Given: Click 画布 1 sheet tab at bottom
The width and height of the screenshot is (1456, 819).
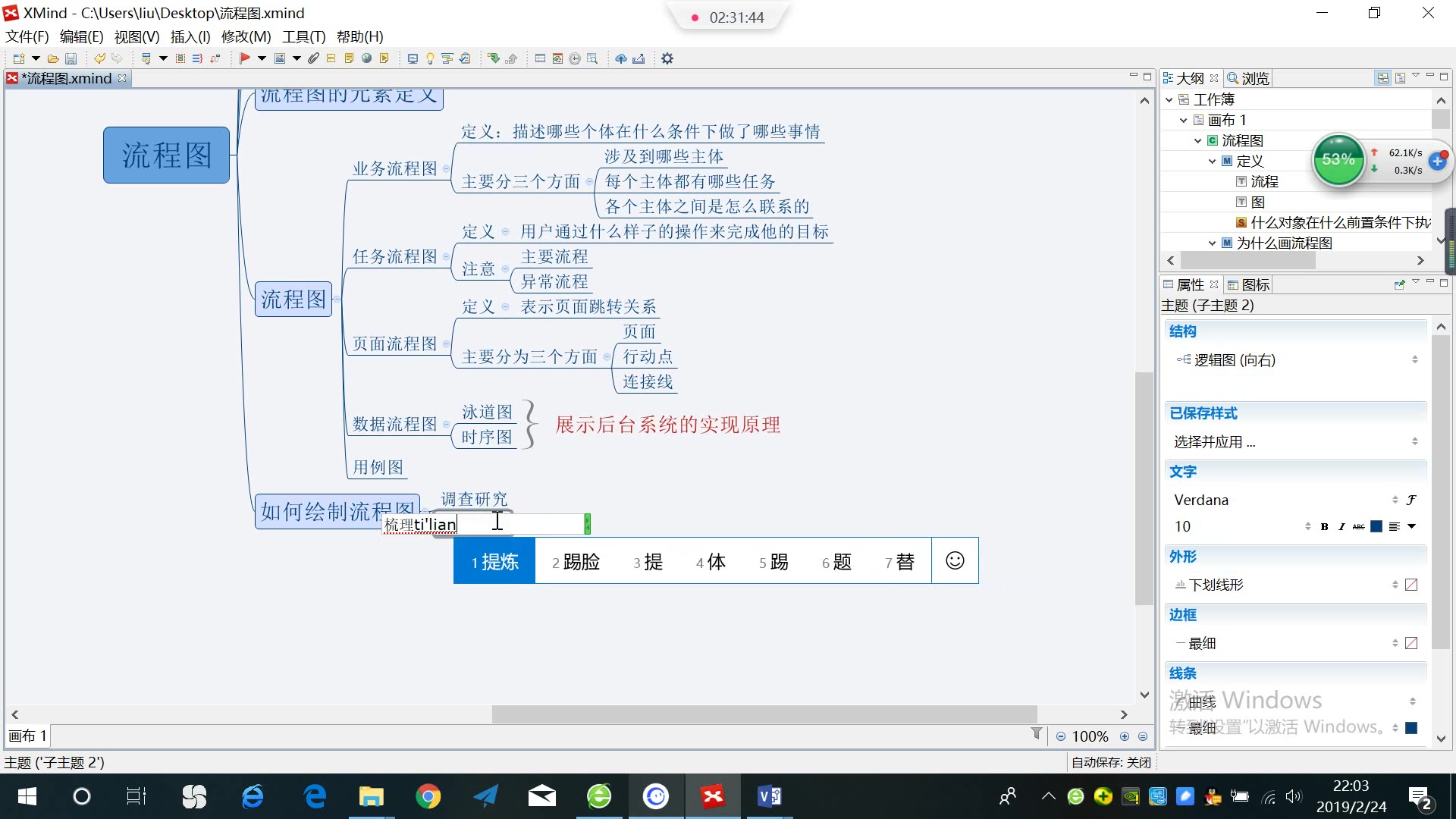Looking at the screenshot, I should [x=27, y=736].
